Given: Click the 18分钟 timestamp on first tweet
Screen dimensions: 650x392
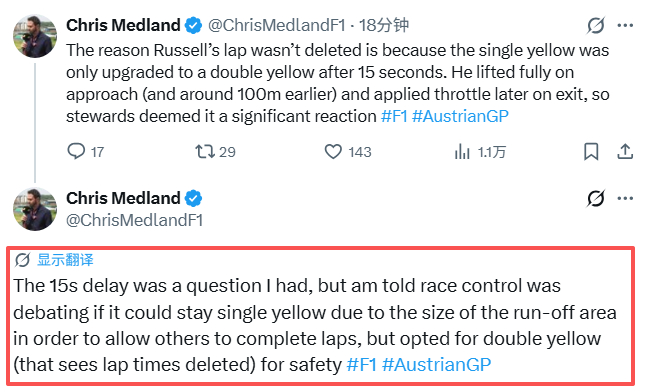Looking at the screenshot, I should pyautogui.click(x=383, y=26).
